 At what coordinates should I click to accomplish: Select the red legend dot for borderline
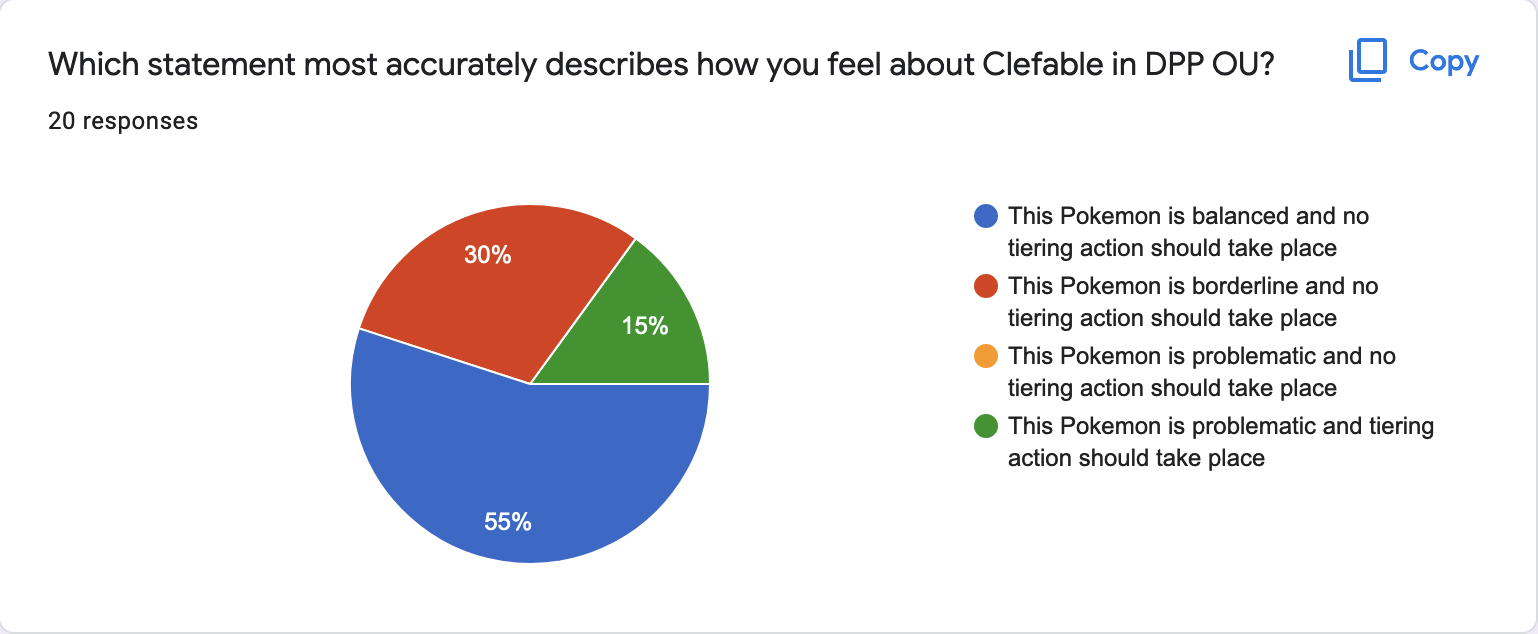tap(986, 286)
